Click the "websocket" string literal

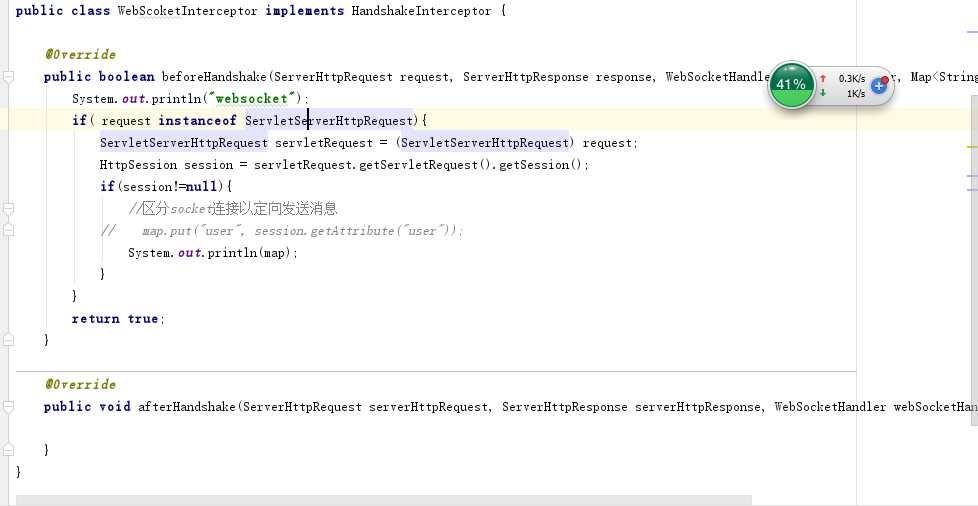[252, 99]
